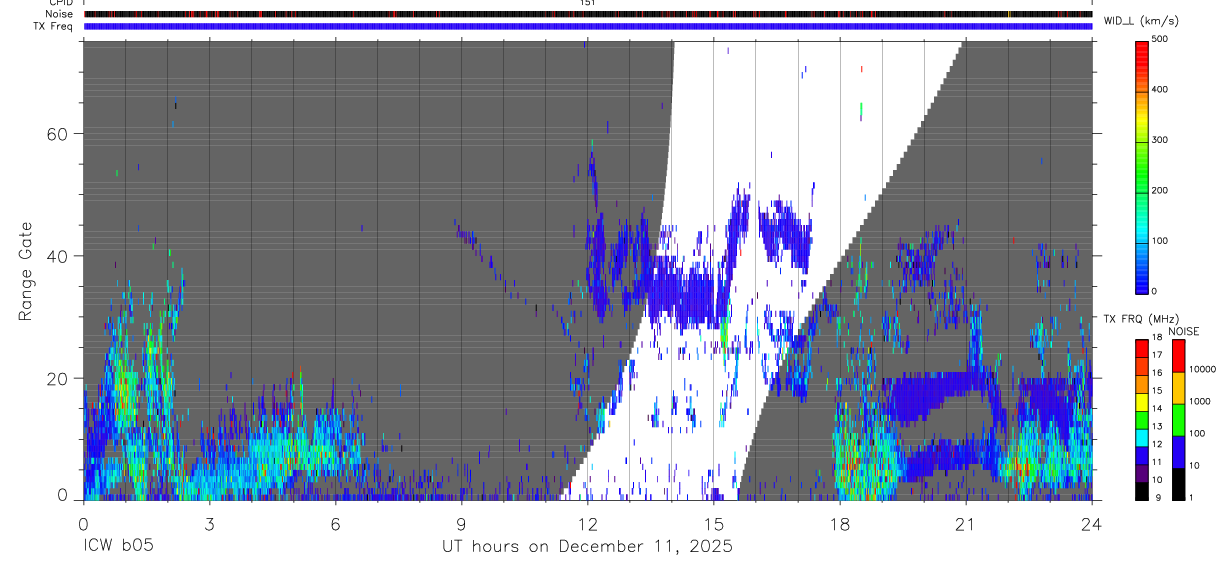This screenshot has height=567, width=1228.
Task: Click the 18 label on TX FRQ legend
Action: [x=1157, y=338]
